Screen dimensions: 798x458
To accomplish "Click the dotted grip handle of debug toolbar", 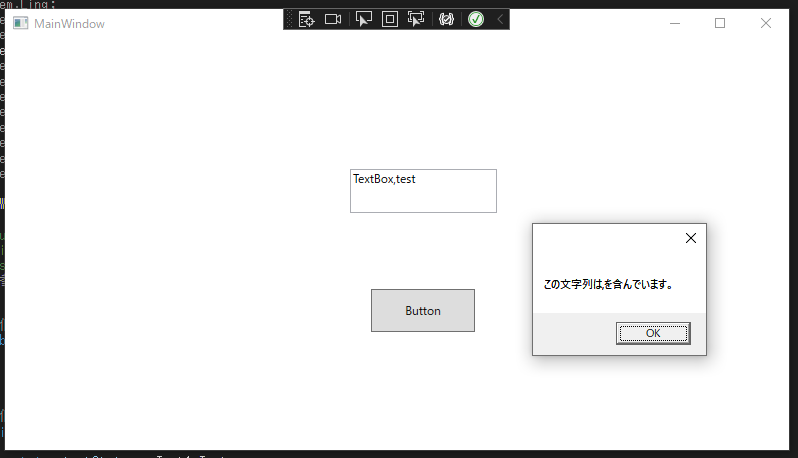I will click(x=290, y=19).
